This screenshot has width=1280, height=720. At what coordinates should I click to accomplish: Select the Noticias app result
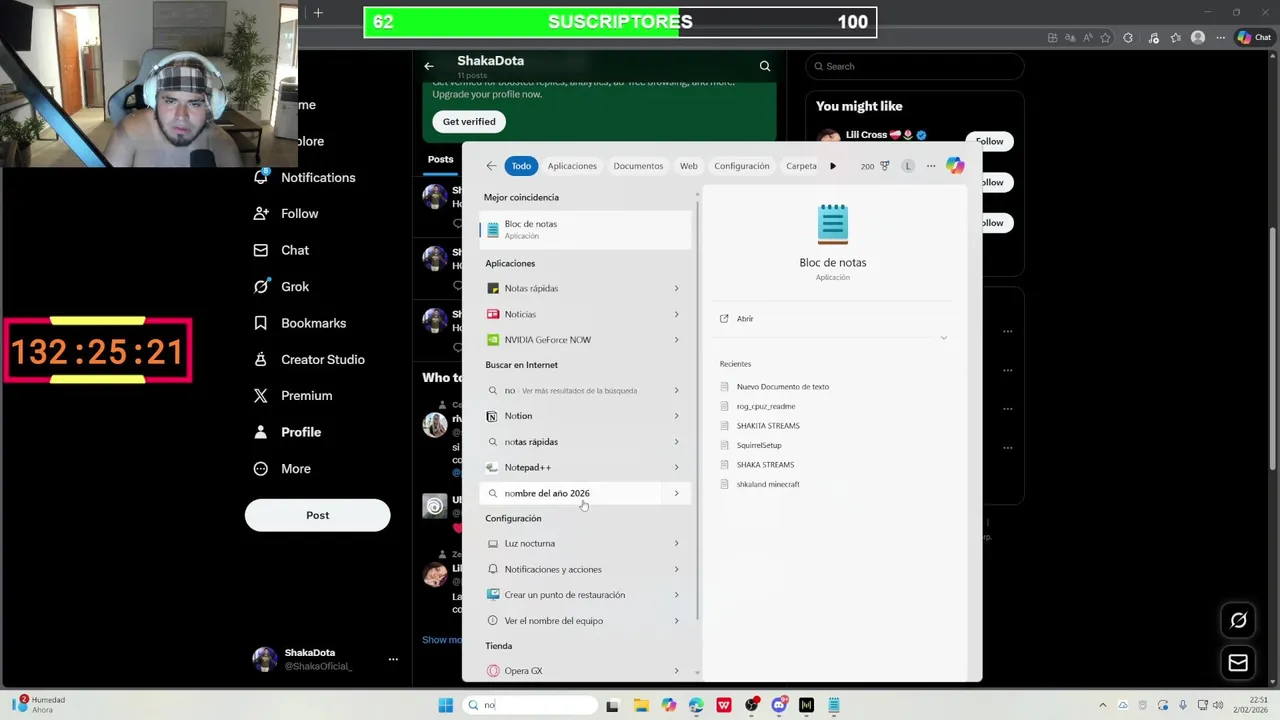coord(572,314)
